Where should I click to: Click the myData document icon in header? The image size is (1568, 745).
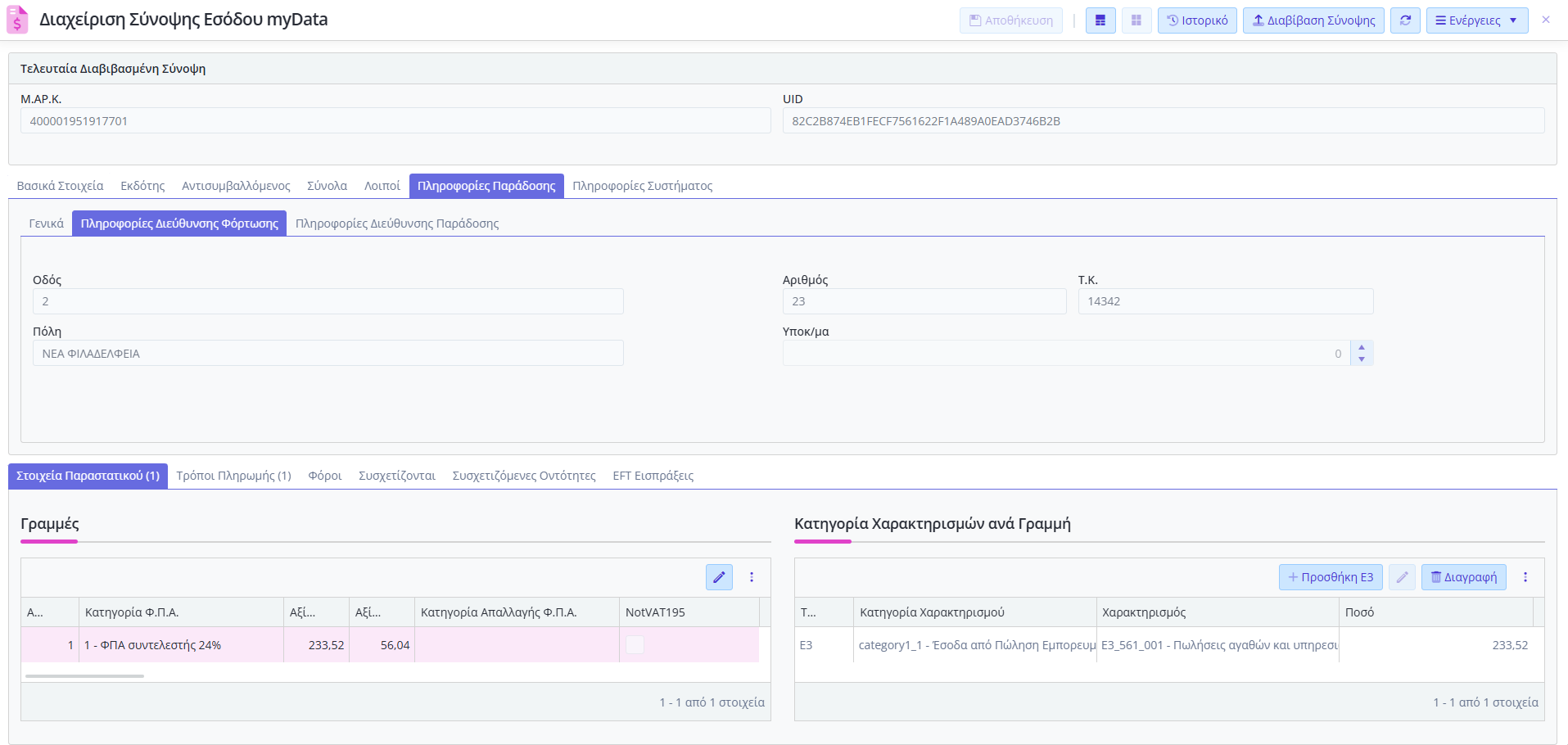(x=17, y=20)
